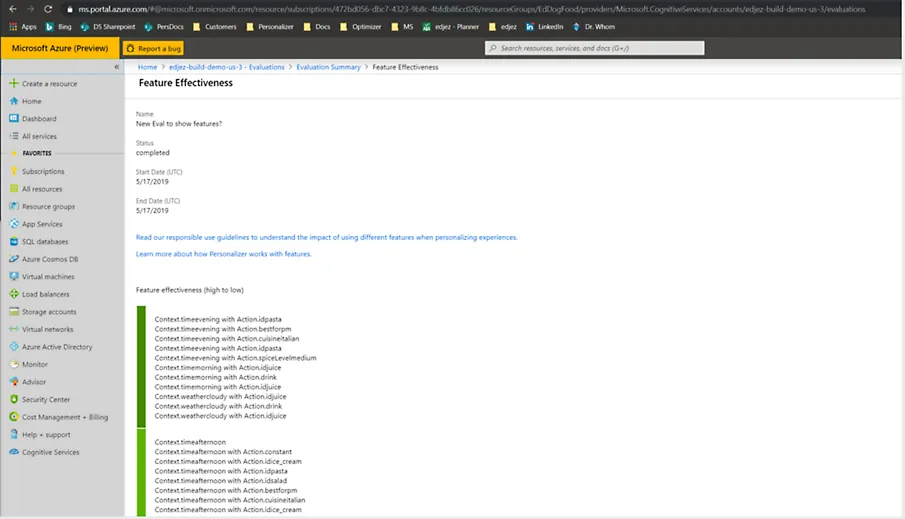The width and height of the screenshot is (905, 519).
Task: Click the Create a resource plus icon
Action: coord(14,83)
